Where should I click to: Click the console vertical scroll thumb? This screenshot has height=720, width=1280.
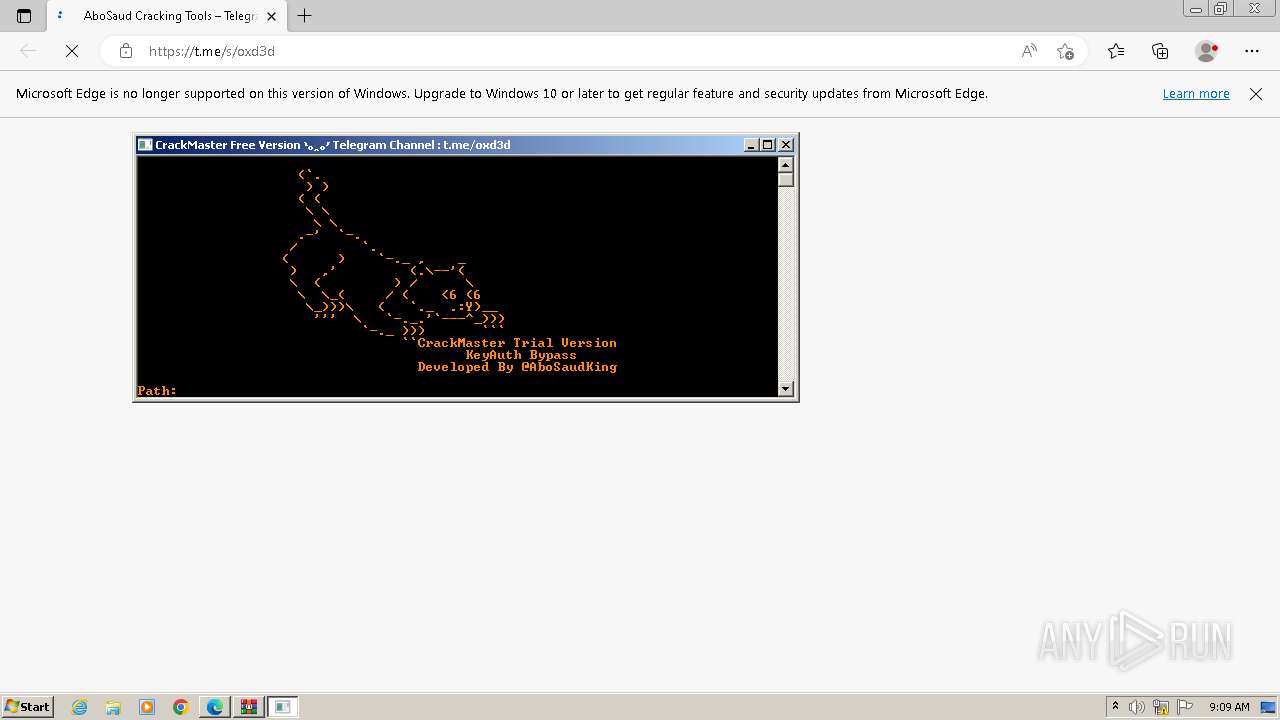(786, 180)
